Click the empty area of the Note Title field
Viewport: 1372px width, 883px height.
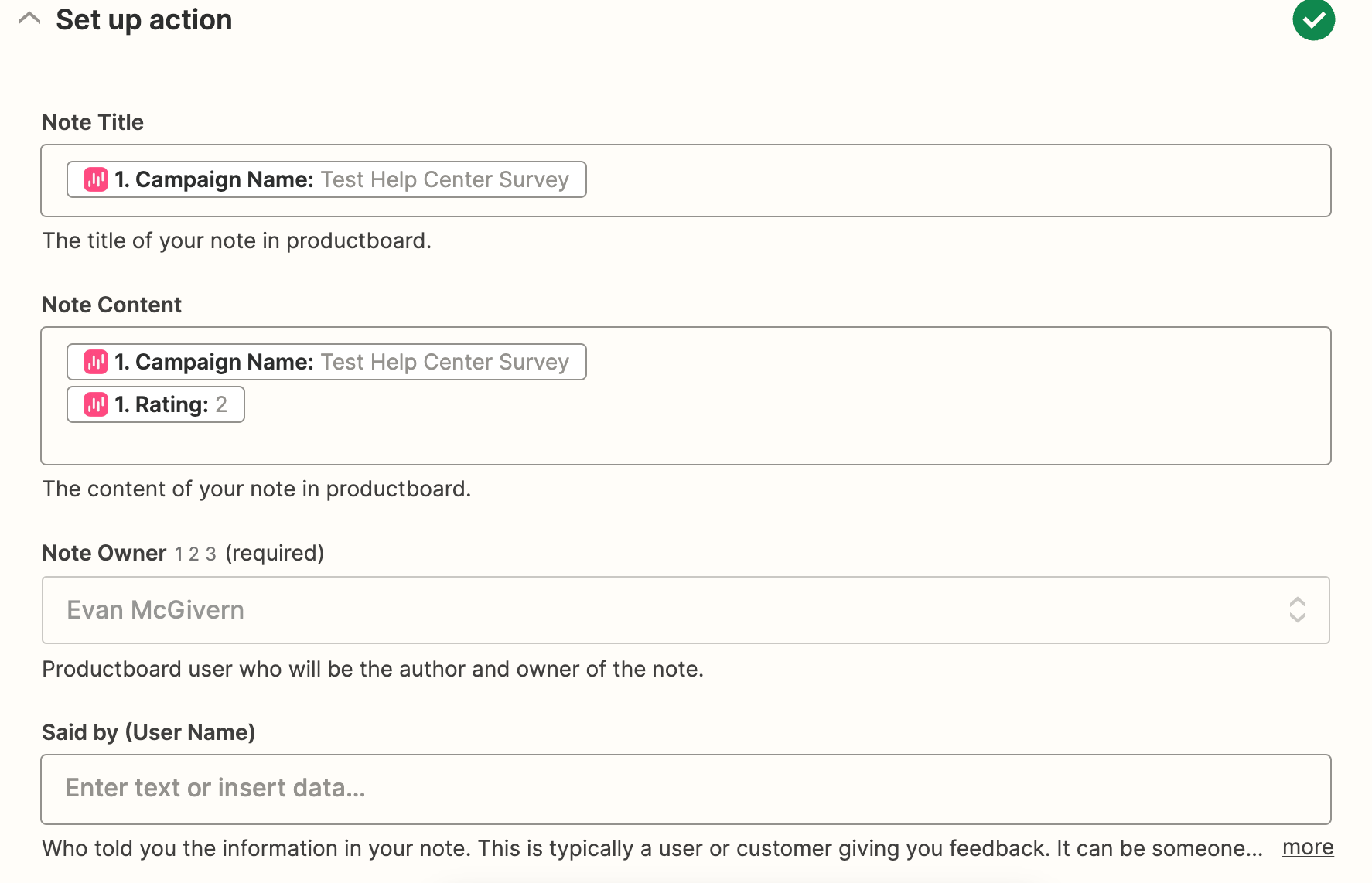point(957,180)
